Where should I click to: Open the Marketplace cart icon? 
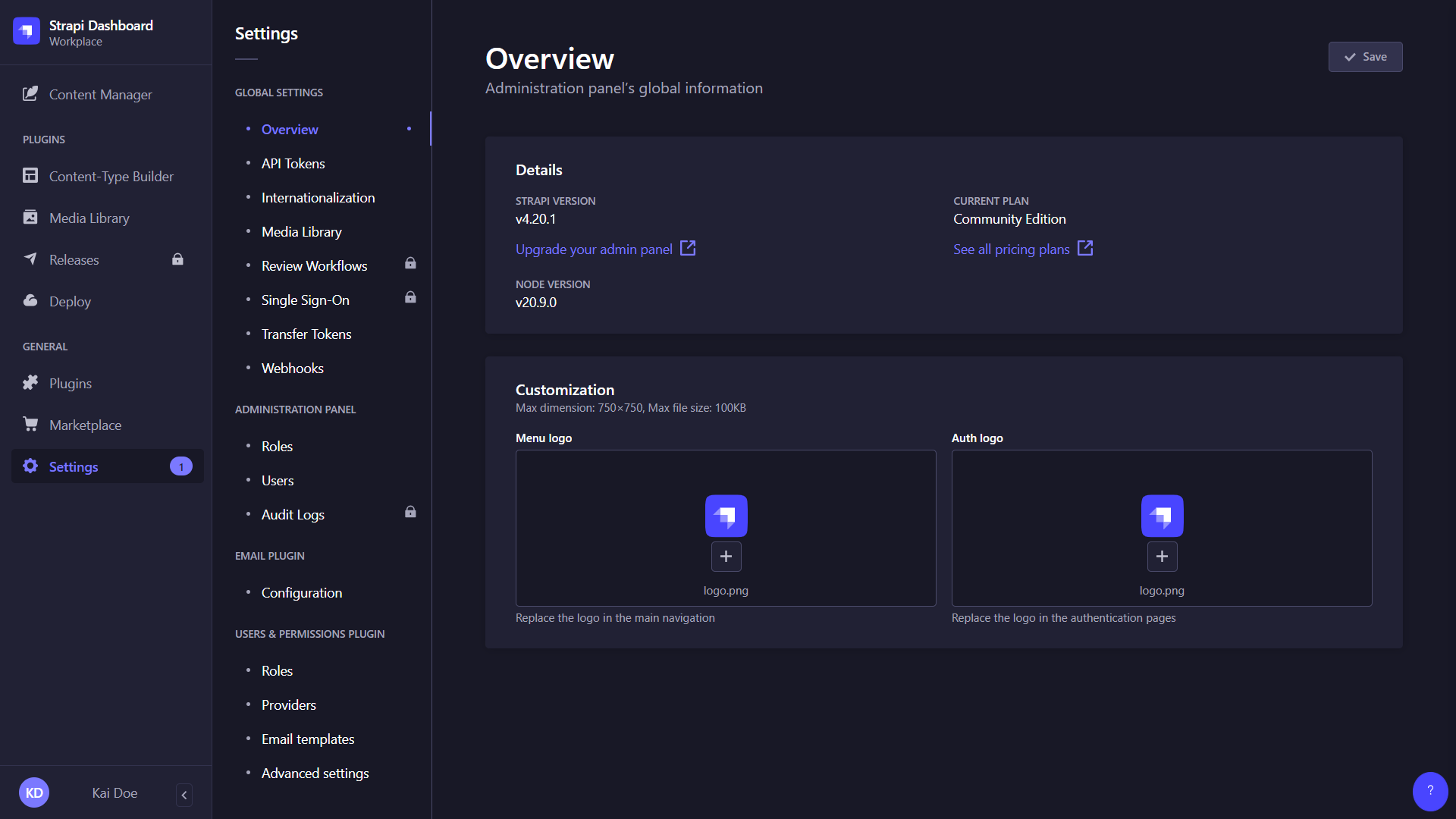[x=30, y=424]
